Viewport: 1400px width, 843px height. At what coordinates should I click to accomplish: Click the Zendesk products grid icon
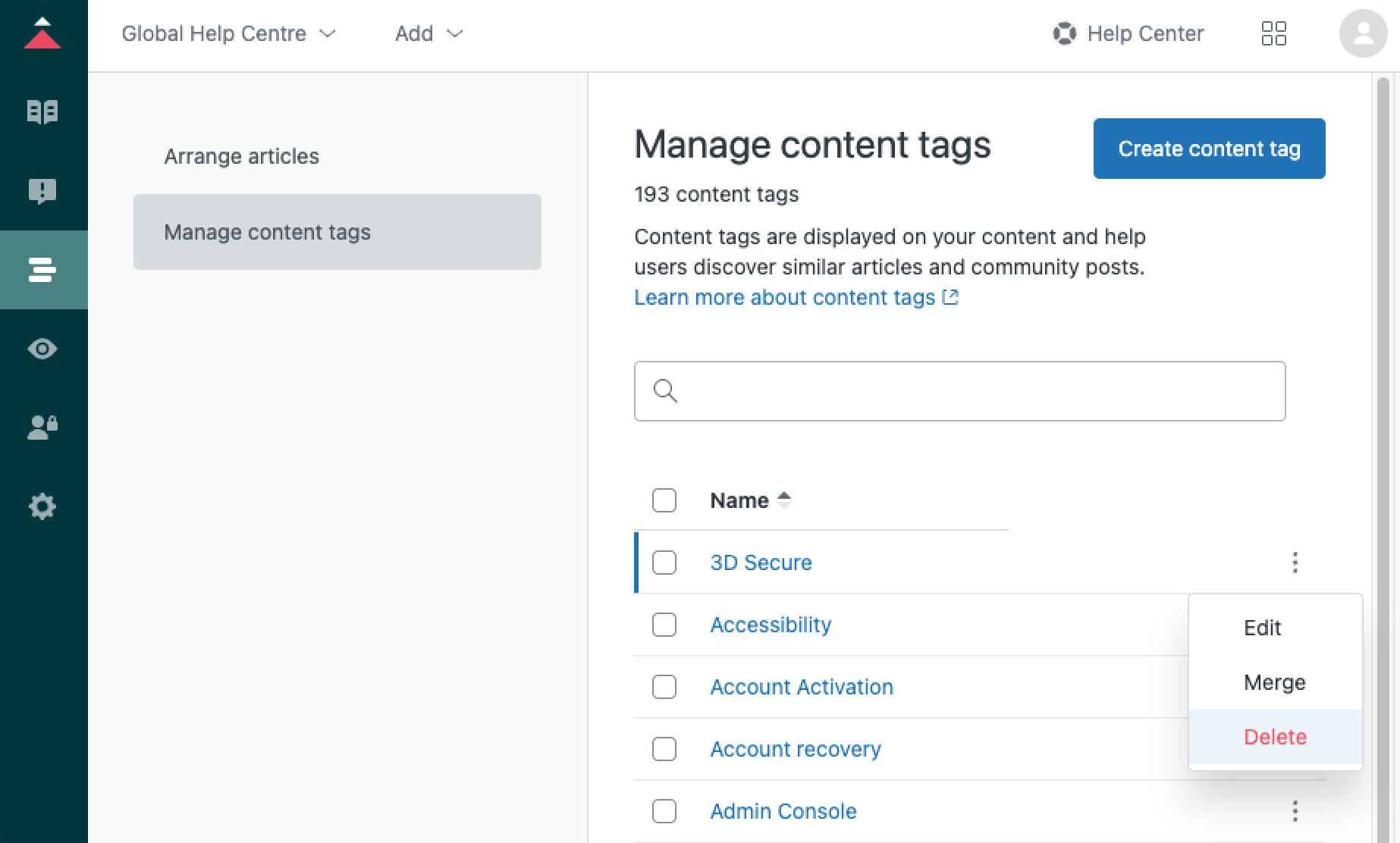(x=1275, y=33)
